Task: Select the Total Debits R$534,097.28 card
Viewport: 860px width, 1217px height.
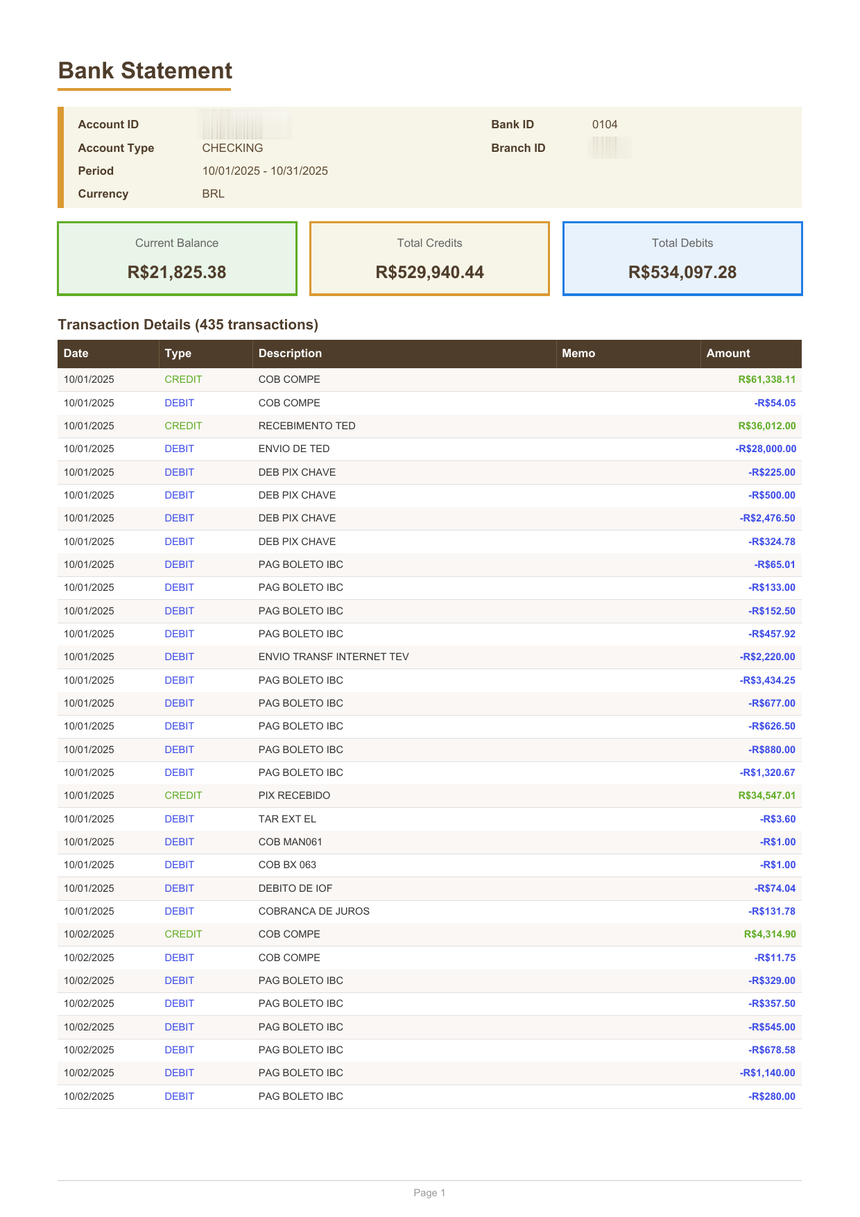Action: (x=682, y=258)
